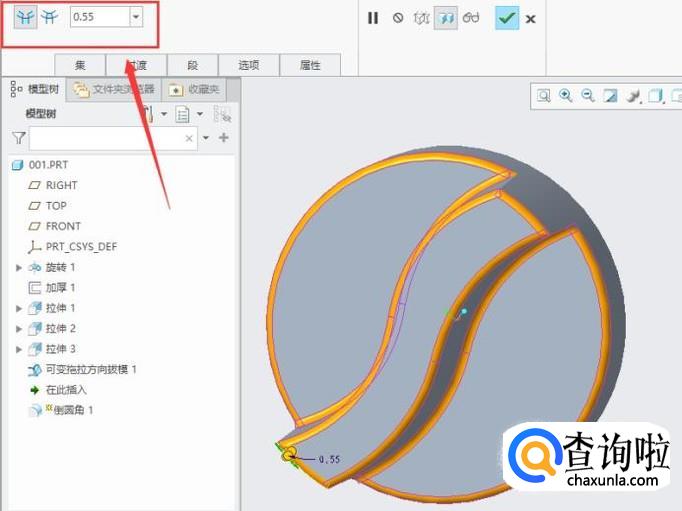This screenshot has width=682, height=511.
Task: Click the 0.55 dimension label on model
Action: (x=329, y=459)
